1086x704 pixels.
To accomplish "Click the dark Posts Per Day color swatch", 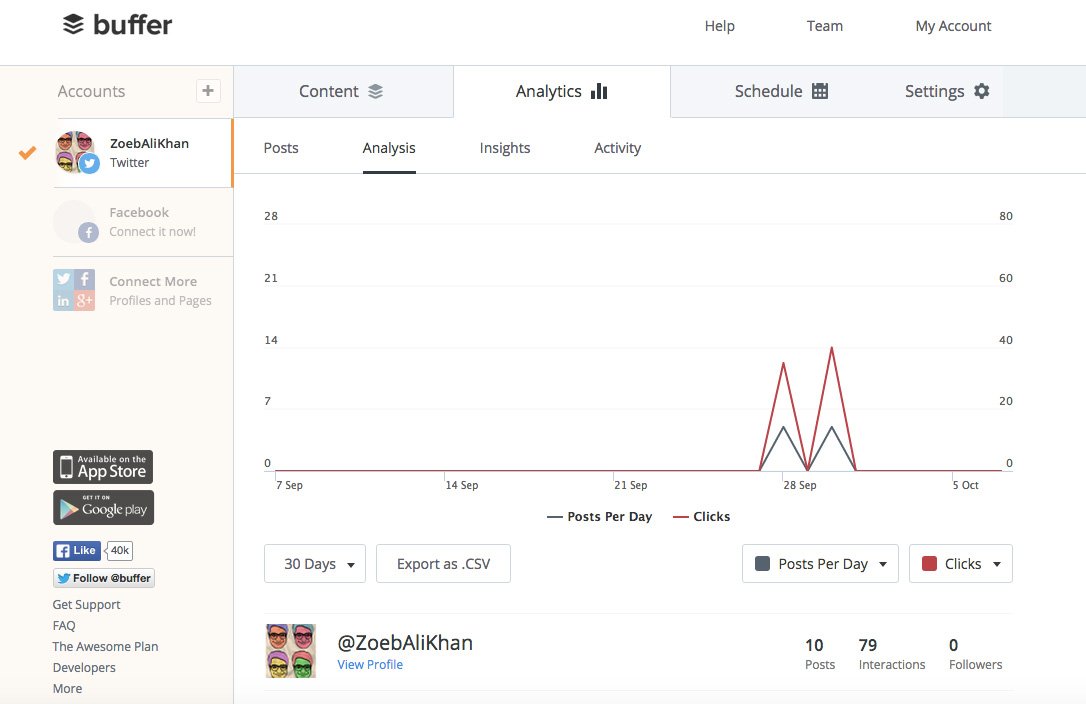I will pyautogui.click(x=763, y=563).
